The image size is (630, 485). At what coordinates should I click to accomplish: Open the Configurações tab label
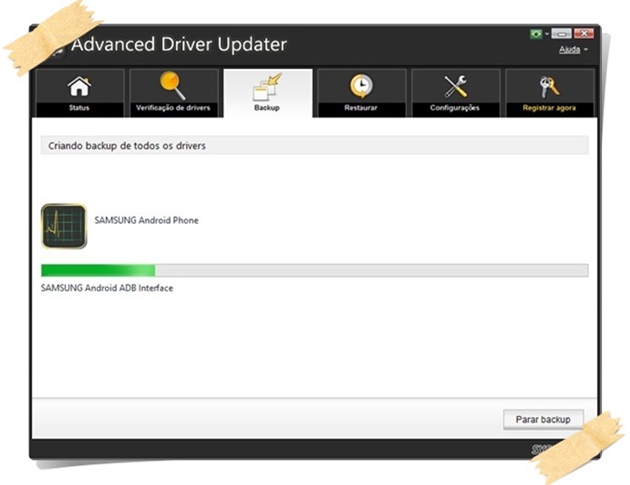455,108
